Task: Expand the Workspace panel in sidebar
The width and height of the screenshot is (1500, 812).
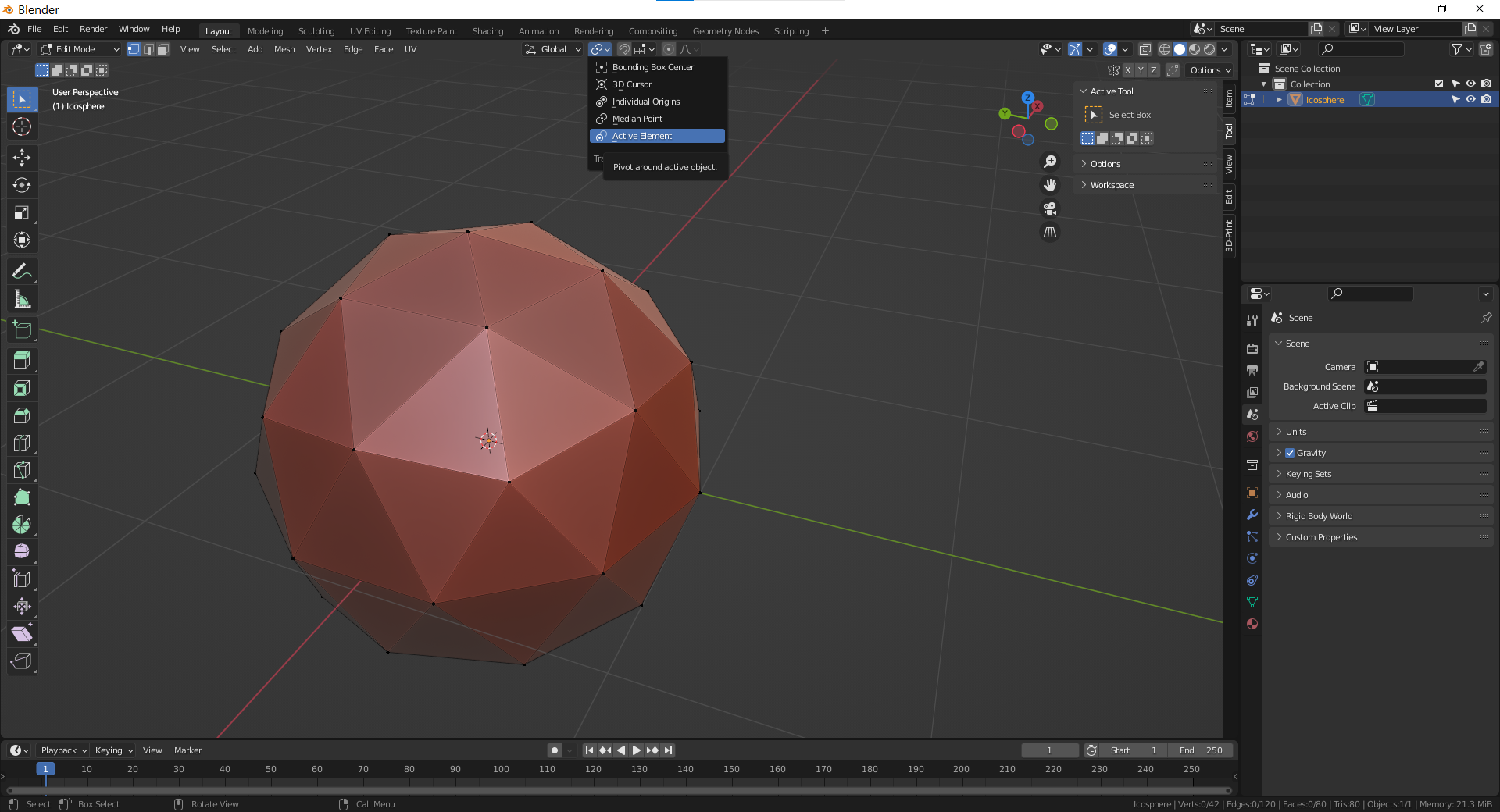Action: point(1146,185)
